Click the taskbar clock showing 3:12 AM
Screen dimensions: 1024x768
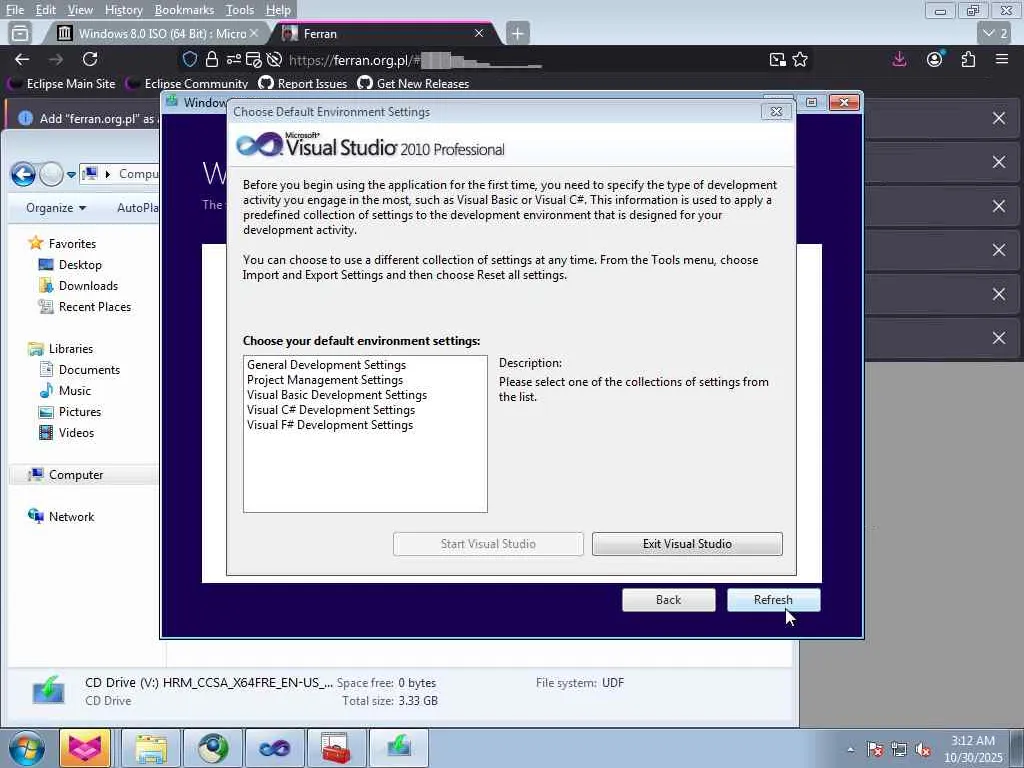pos(973,749)
